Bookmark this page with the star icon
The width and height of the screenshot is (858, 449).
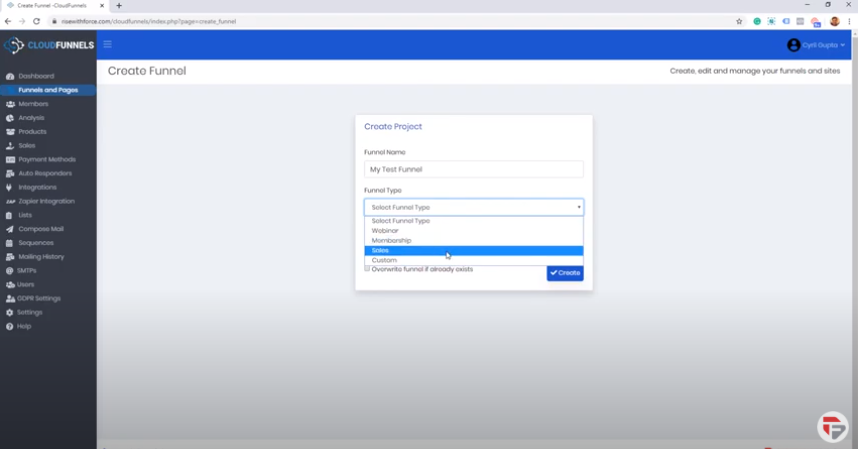click(x=739, y=21)
